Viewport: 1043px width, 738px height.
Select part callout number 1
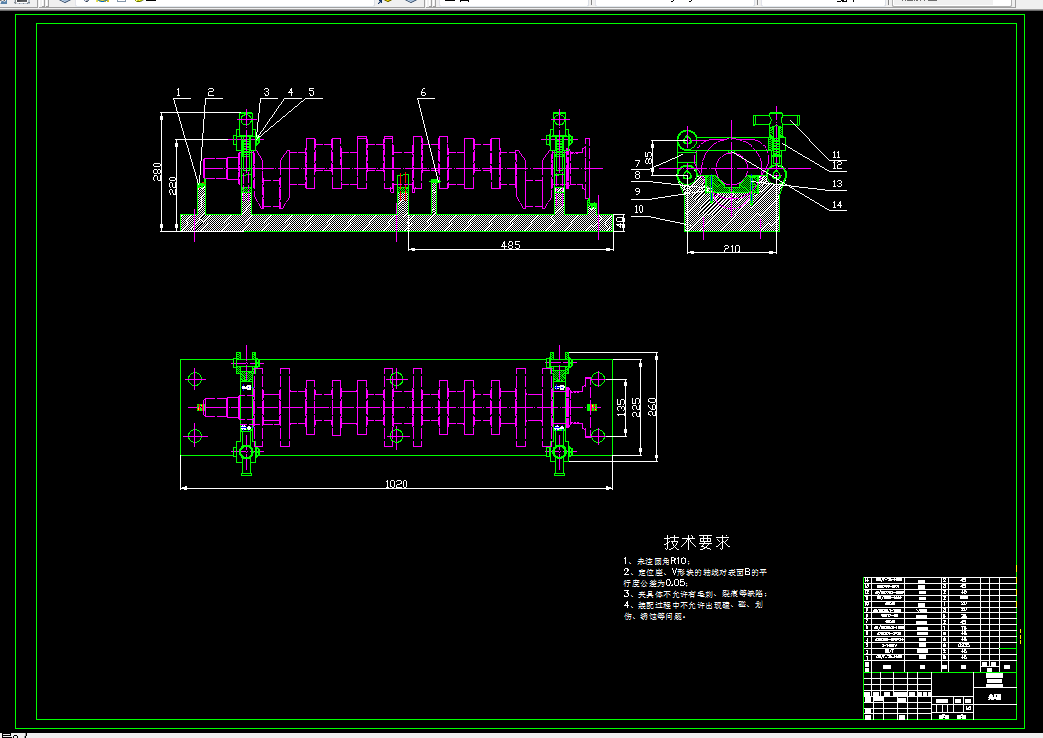click(178, 92)
